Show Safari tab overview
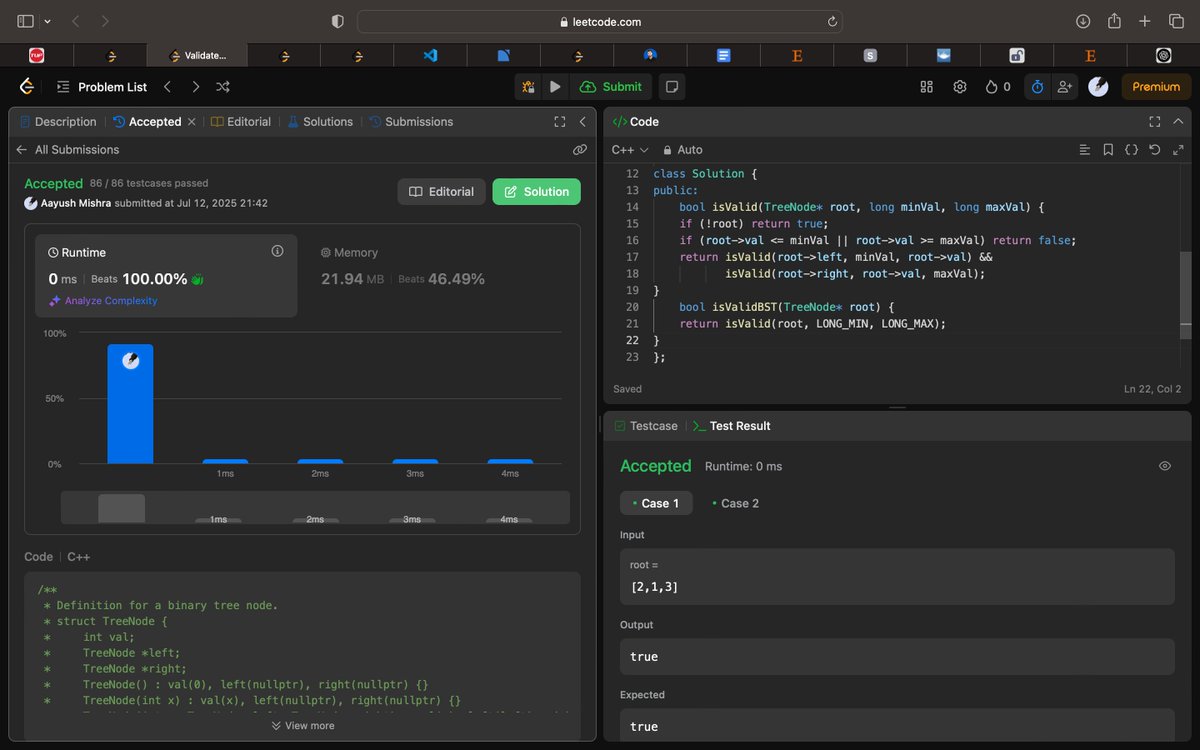The image size is (1200, 750). [1176, 21]
